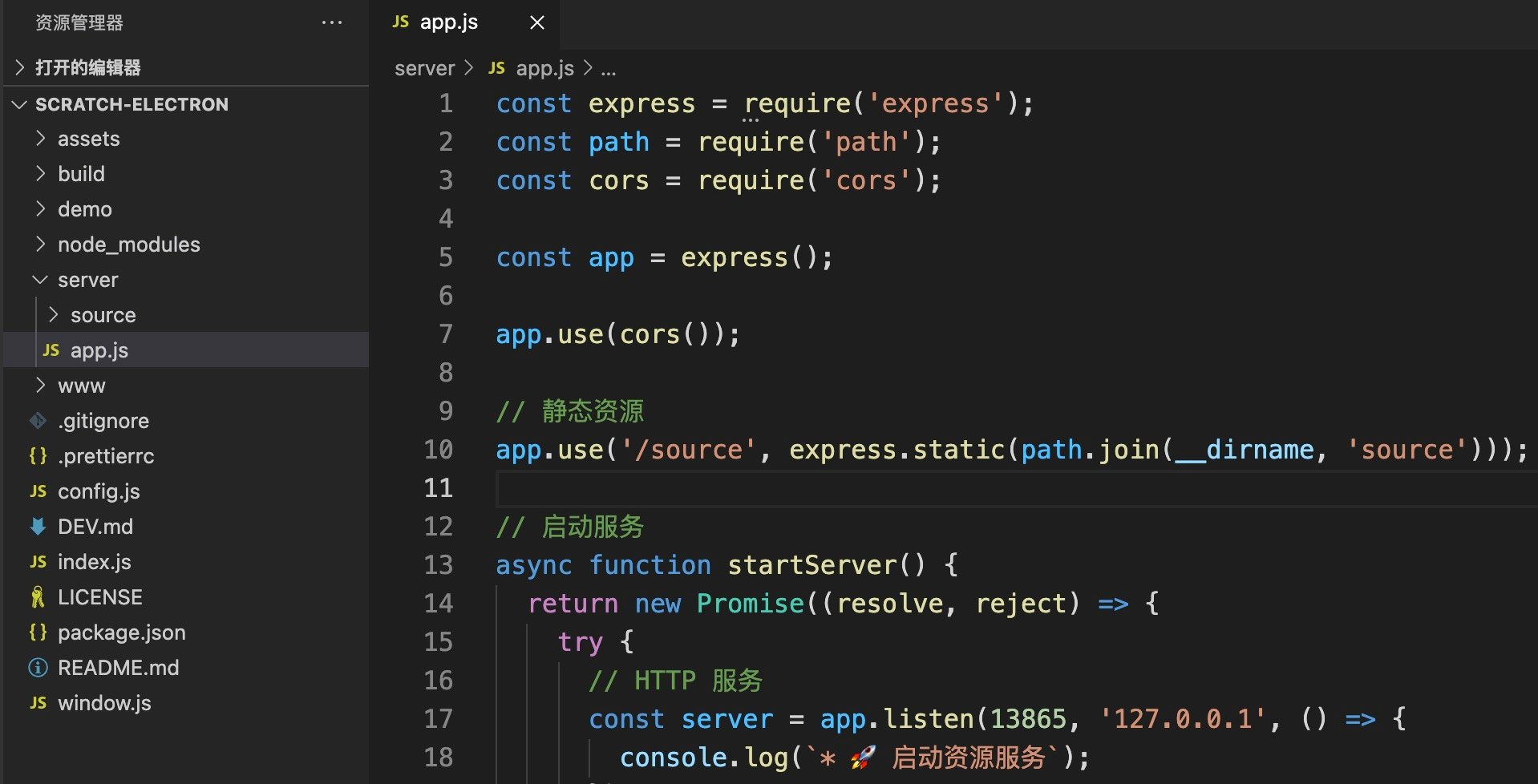1538x784 pixels.
Task: Click 'startServer' function name on line 13
Action: 812,565
